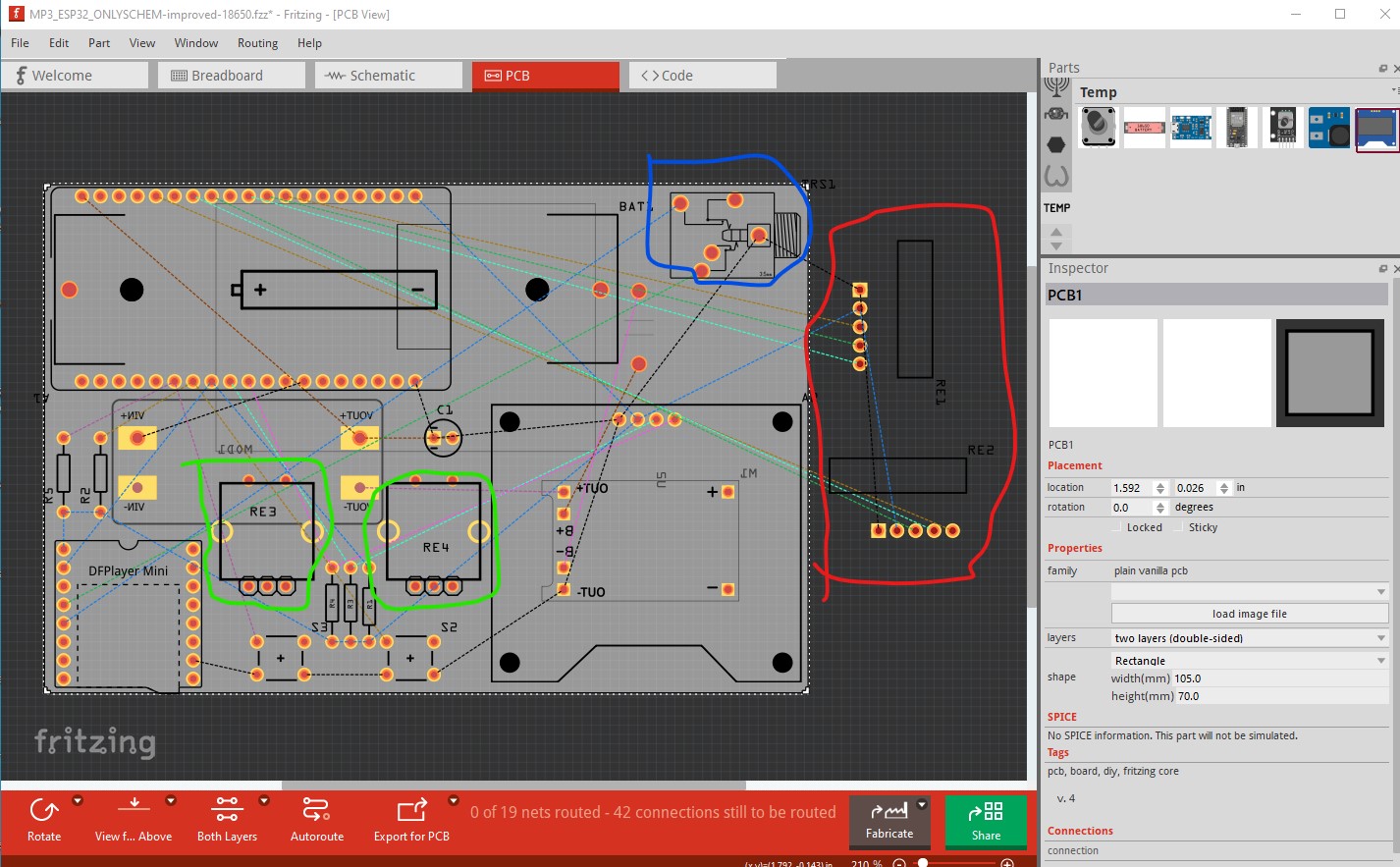The width and height of the screenshot is (1400, 867).
Task: Open the Routing menu
Action: click(257, 43)
